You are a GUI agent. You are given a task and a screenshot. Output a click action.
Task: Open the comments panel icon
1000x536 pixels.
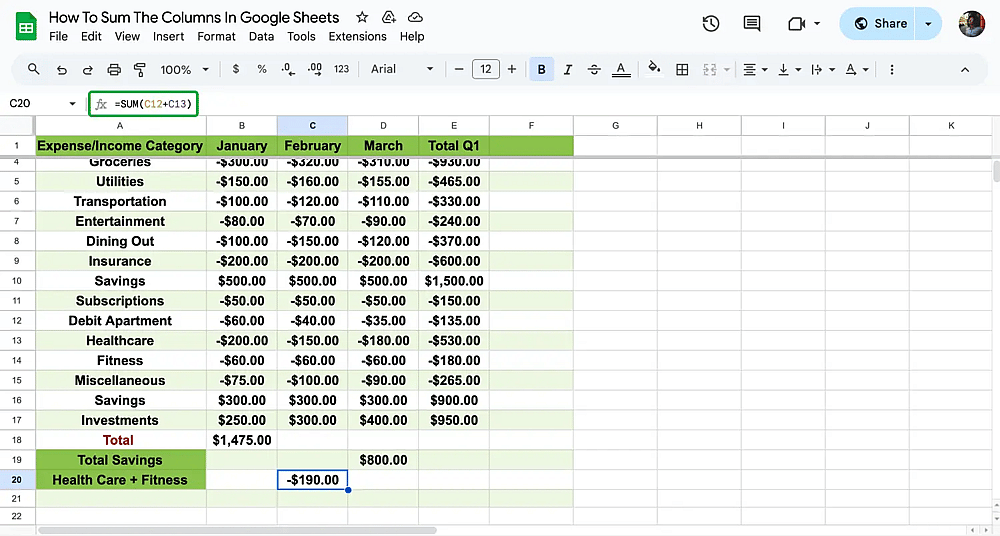click(752, 24)
